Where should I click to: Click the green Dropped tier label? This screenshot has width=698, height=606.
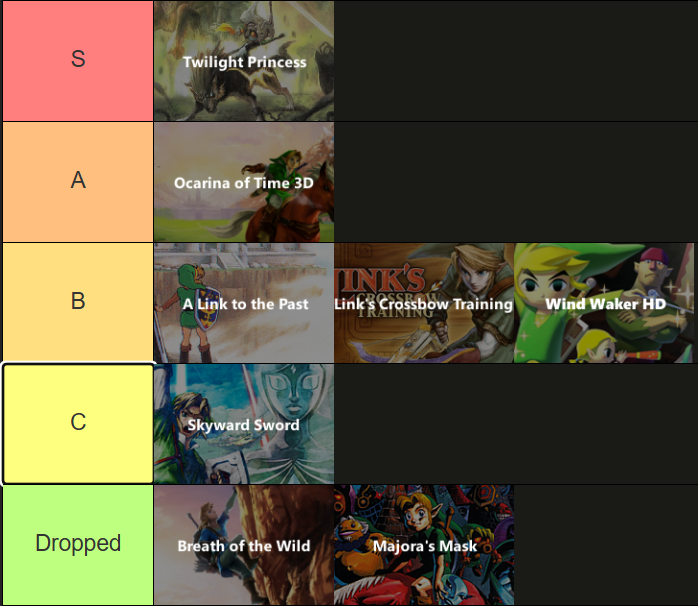click(x=78, y=544)
